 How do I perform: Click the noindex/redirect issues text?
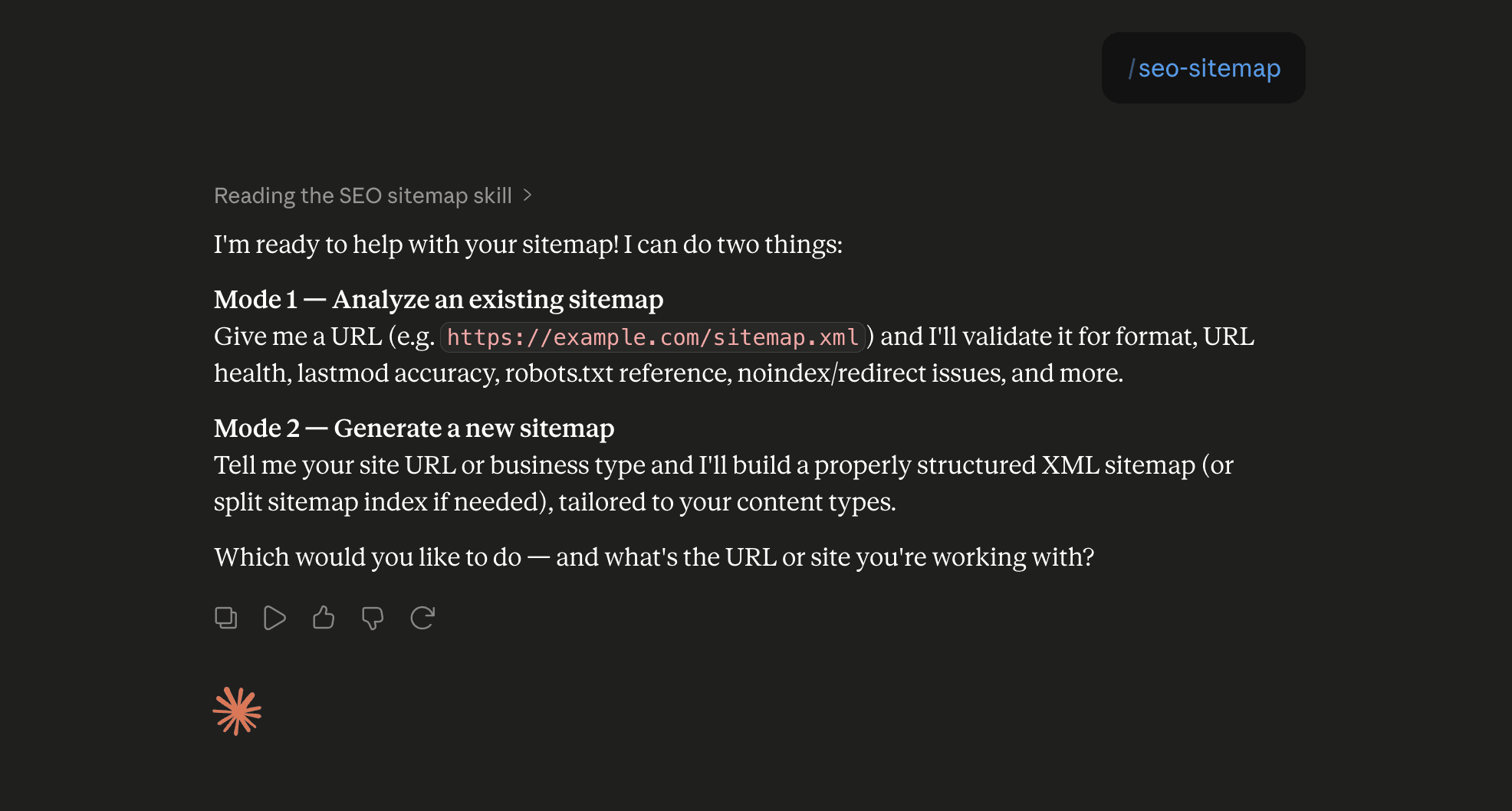pos(871,373)
